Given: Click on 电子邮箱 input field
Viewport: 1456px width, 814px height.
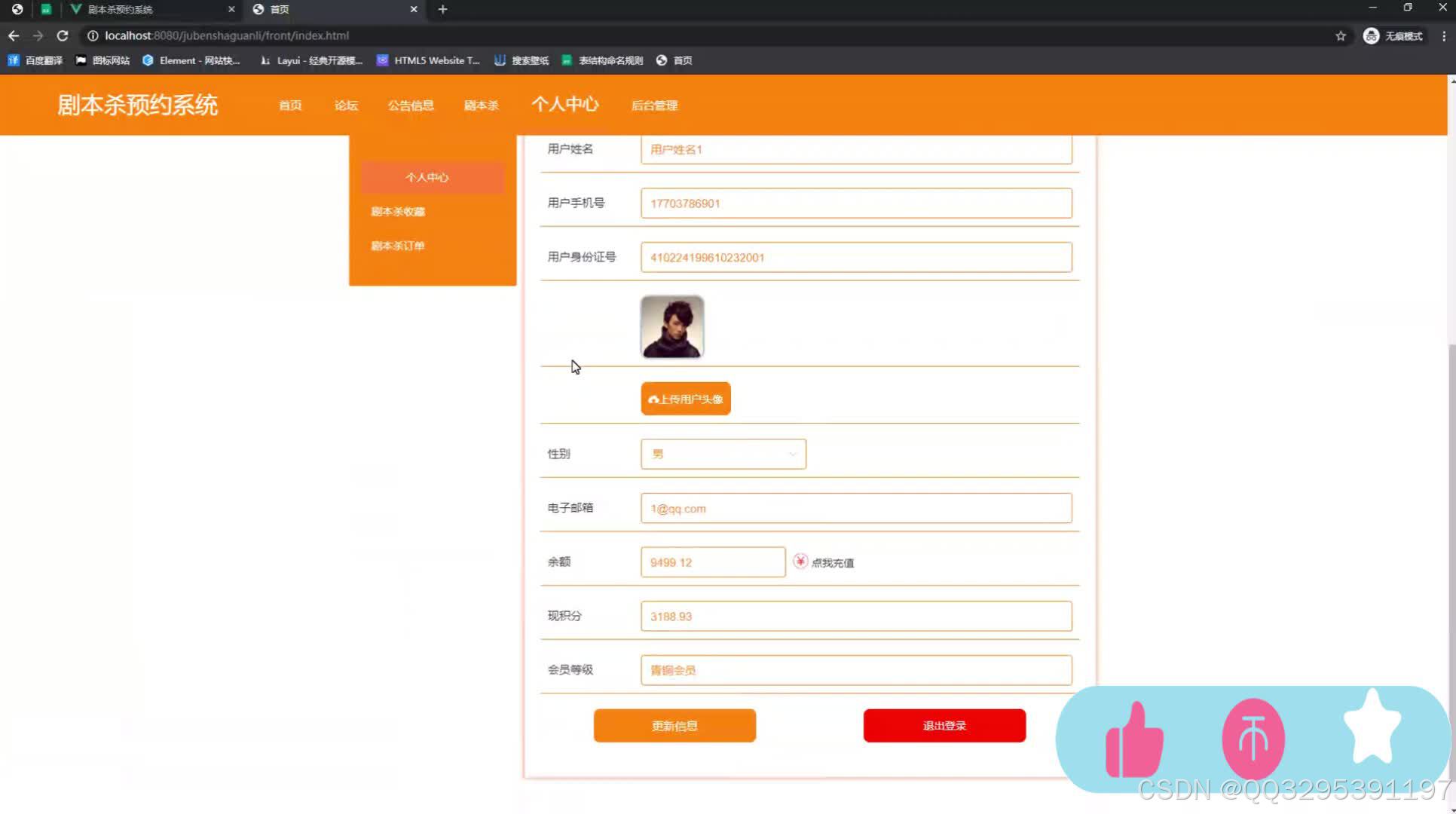Looking at the screenshot, I should (x=856, y=508).
